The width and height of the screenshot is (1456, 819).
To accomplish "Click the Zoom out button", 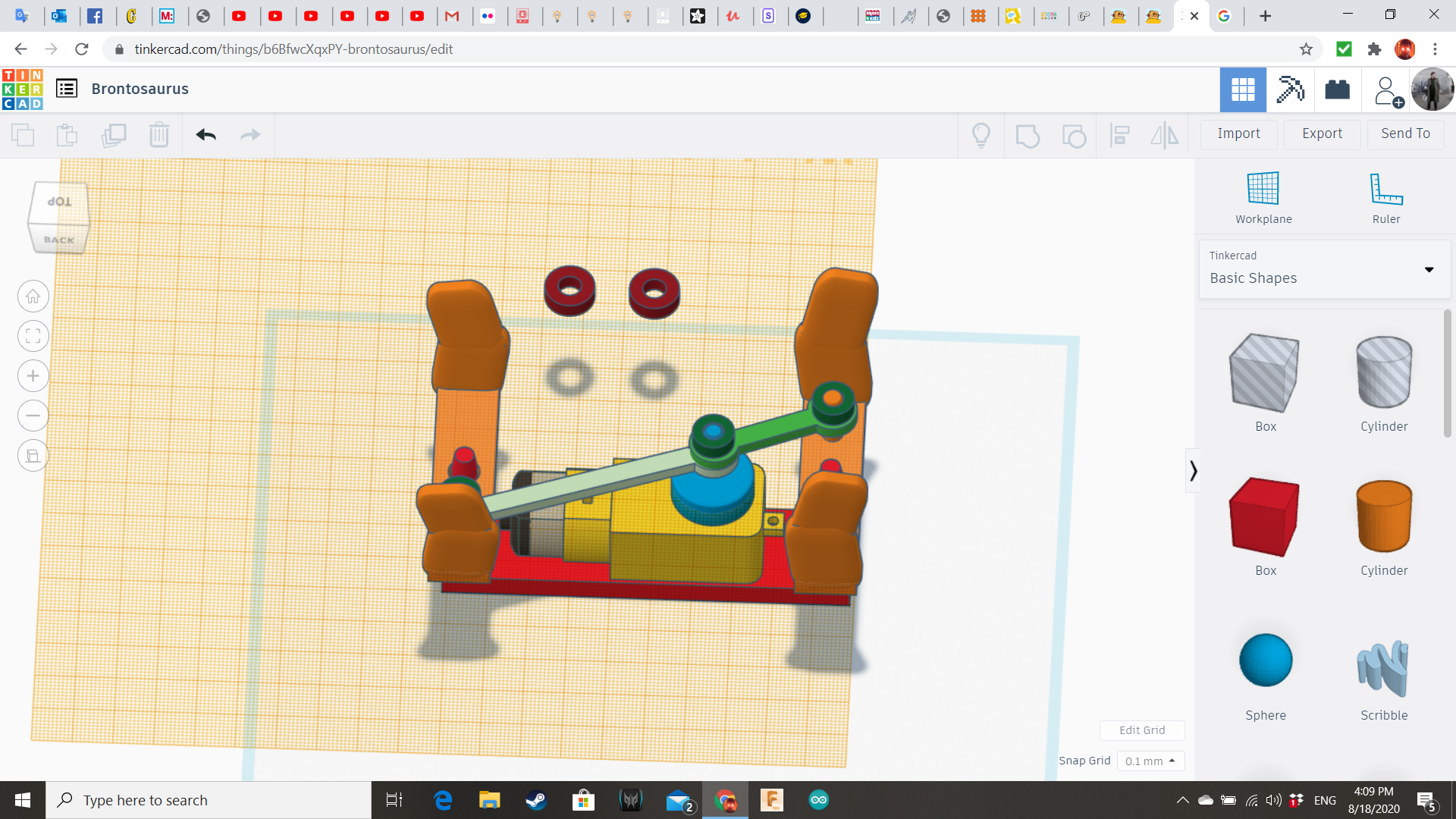I will (x=33, y=416).
